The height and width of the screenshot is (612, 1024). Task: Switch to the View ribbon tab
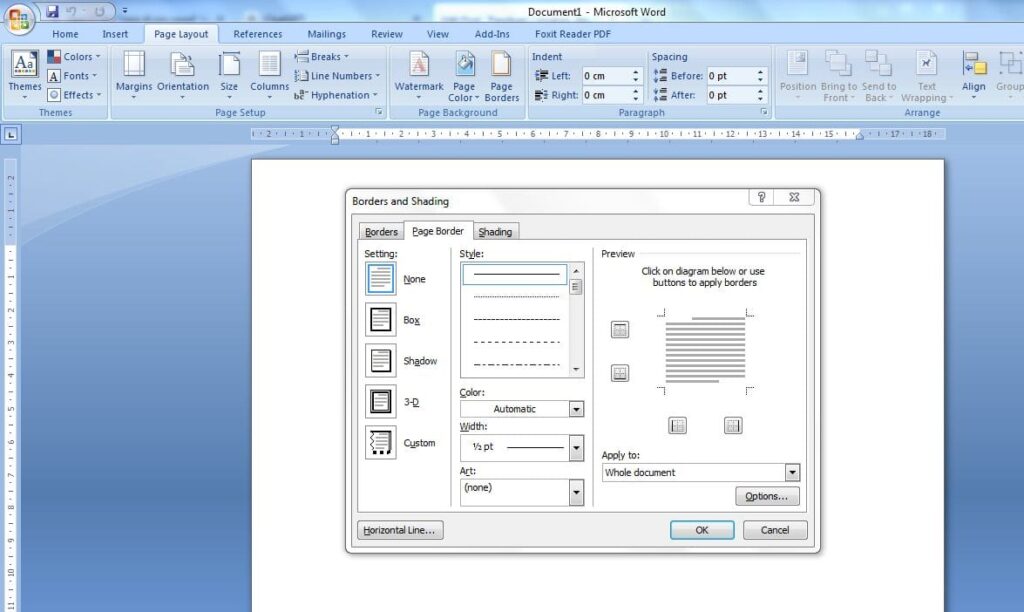(438, 34)
